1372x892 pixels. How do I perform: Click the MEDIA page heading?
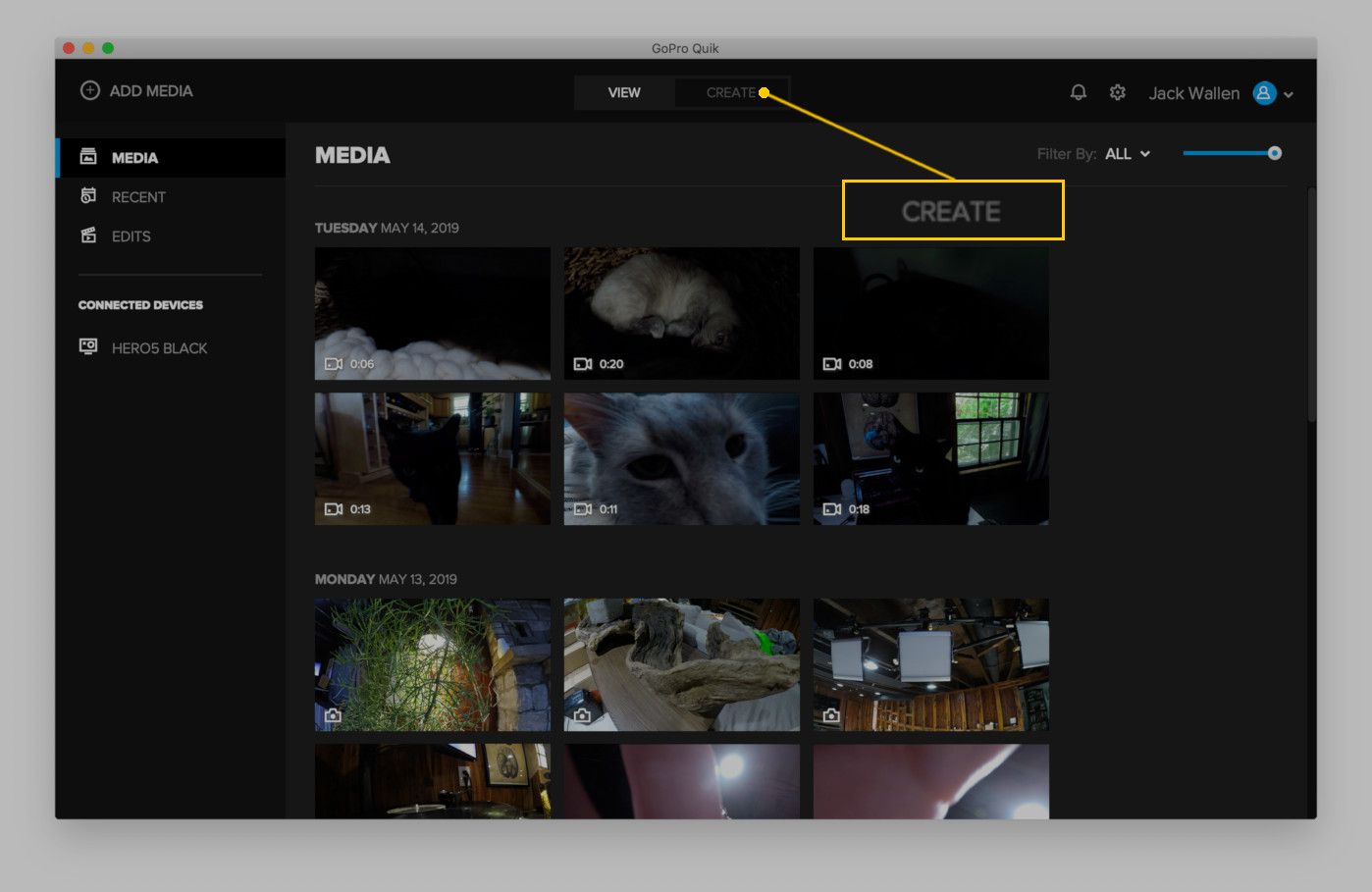(352, 155)
